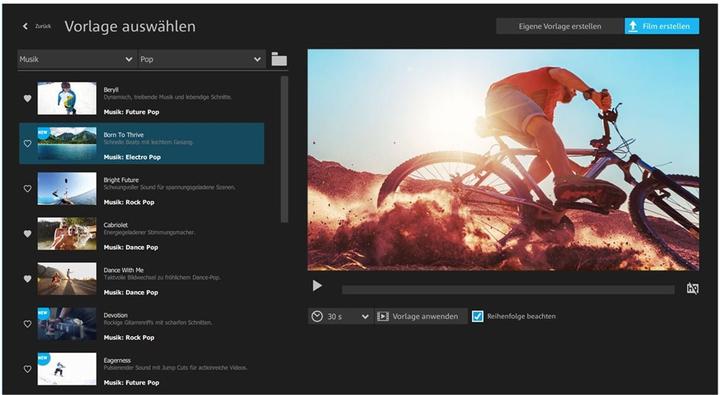Select the Eagerness template thumbnail

67,369
